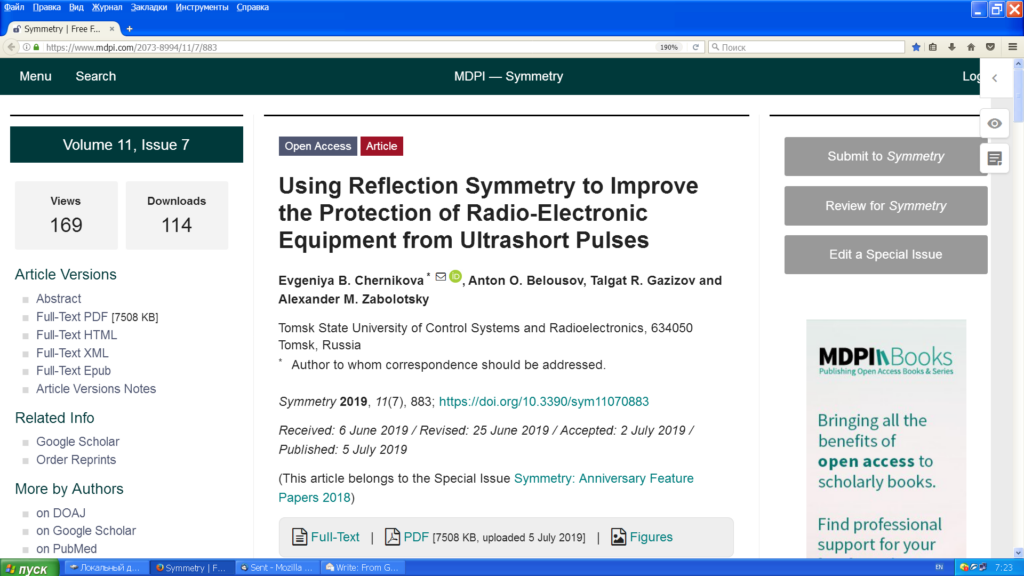Open the Pocket shield icon
Image resolution: width=1024 pixels, height=576 pixels.
991,47
